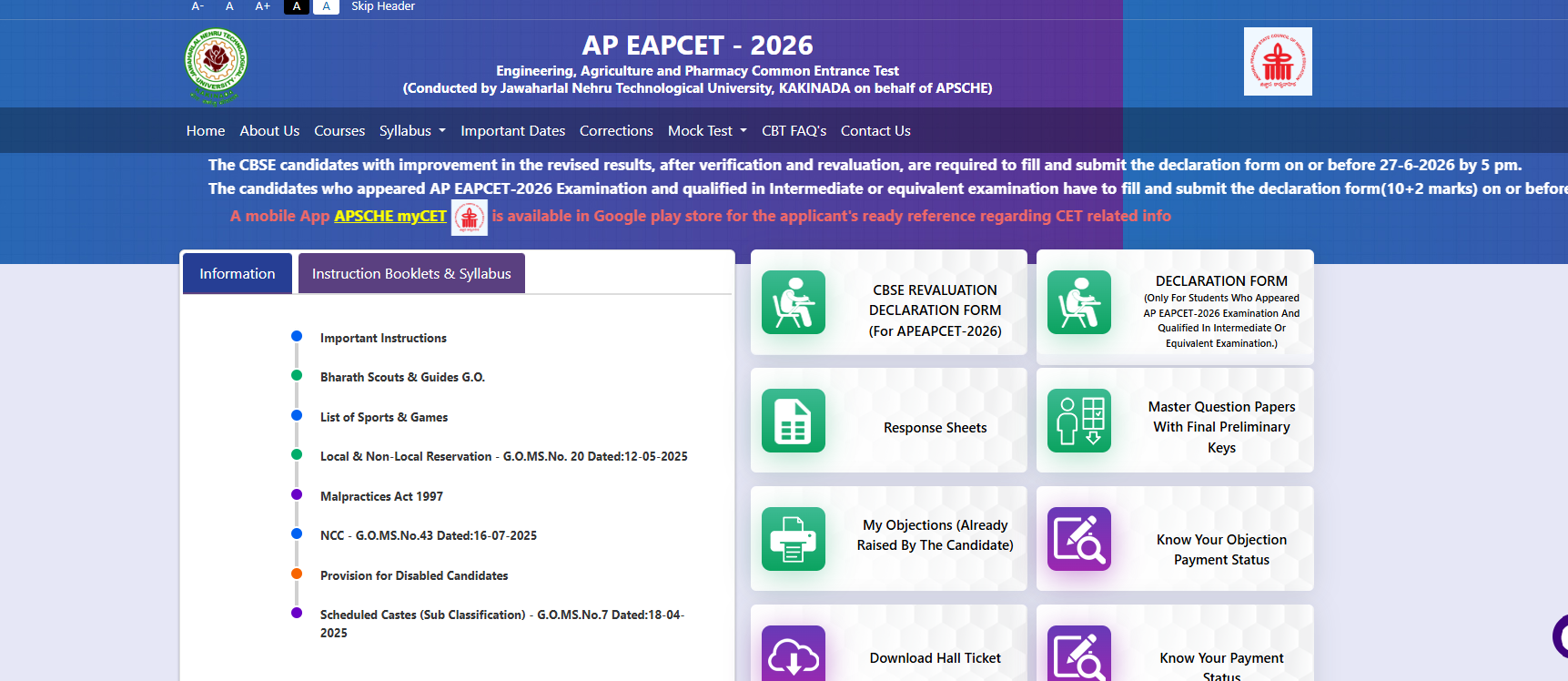Open Malpractices Act 1997 link
This screenshot has height=681, width=1568.
pos(381,496)
